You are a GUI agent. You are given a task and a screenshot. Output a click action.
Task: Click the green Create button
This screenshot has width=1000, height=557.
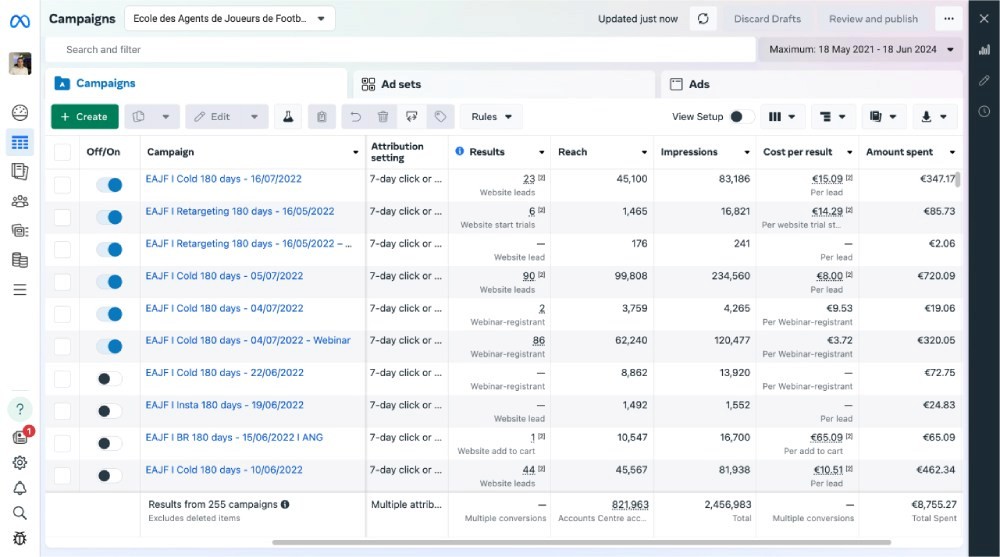[x=85, y=117]
